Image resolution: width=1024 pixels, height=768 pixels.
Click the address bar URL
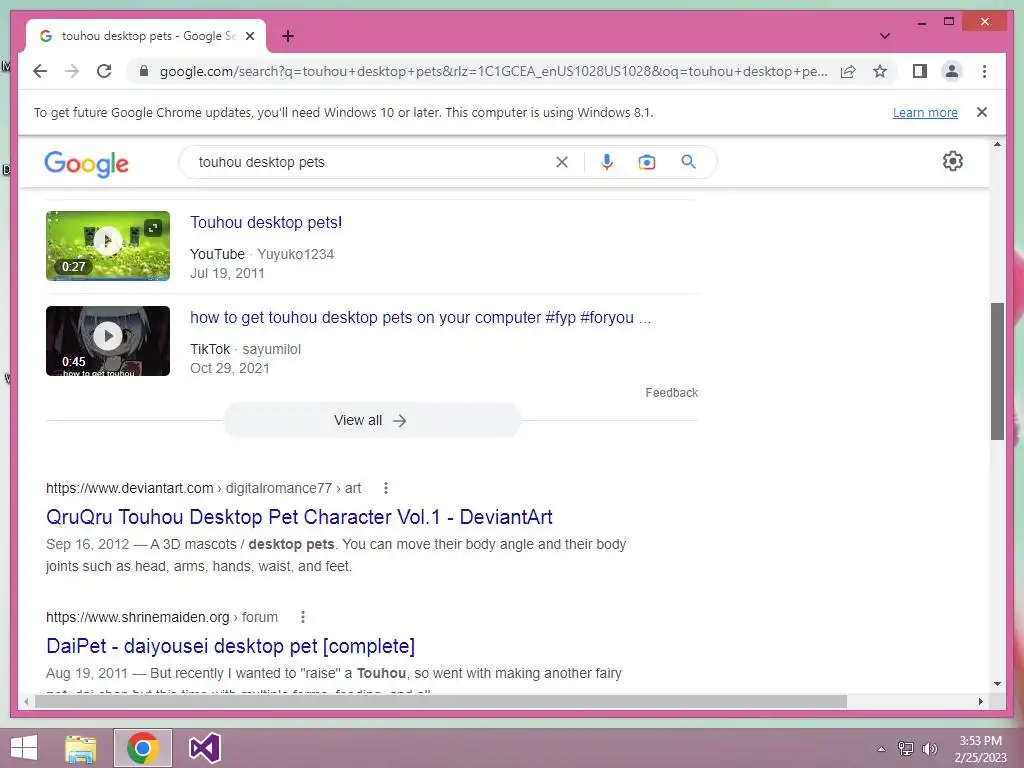pos(493,71)
